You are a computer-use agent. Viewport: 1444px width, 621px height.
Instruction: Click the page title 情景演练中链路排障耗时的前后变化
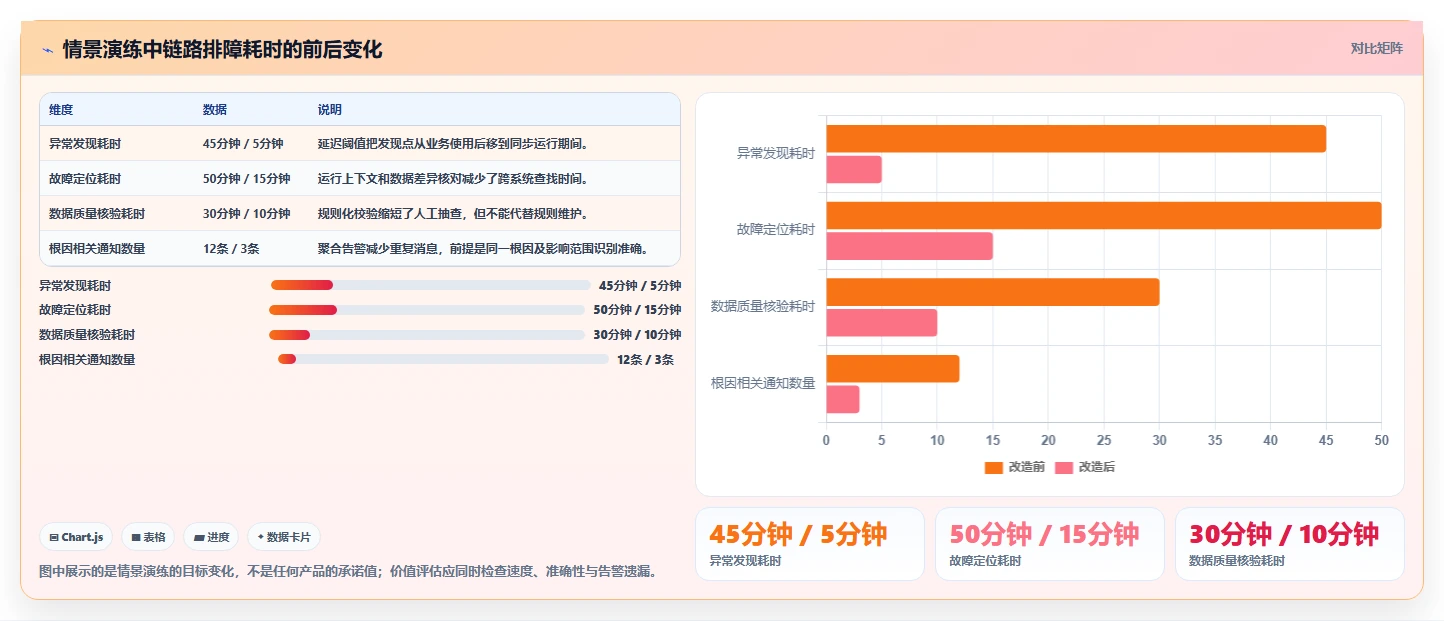pyautogui.click(x=222, y=49)
